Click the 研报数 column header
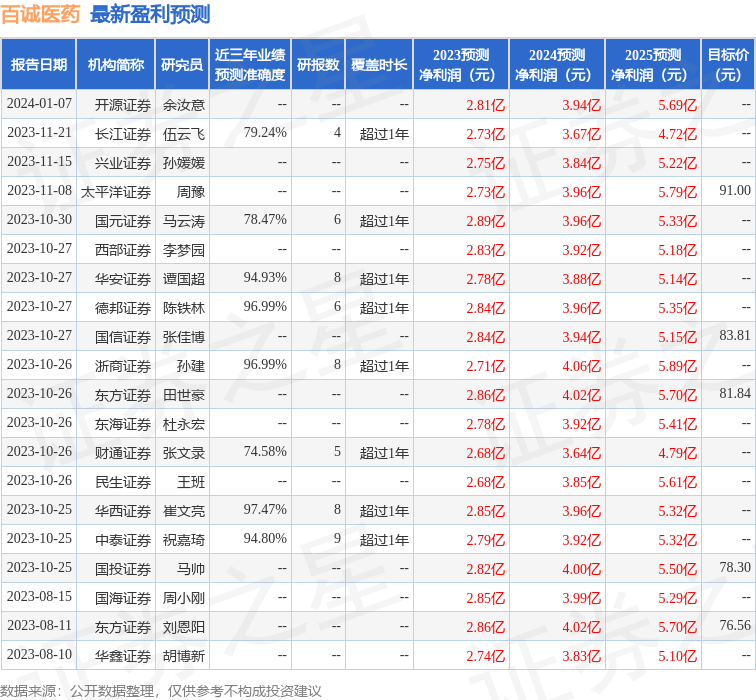Viewport: 756px width, 700px height. tap(318, 65)
